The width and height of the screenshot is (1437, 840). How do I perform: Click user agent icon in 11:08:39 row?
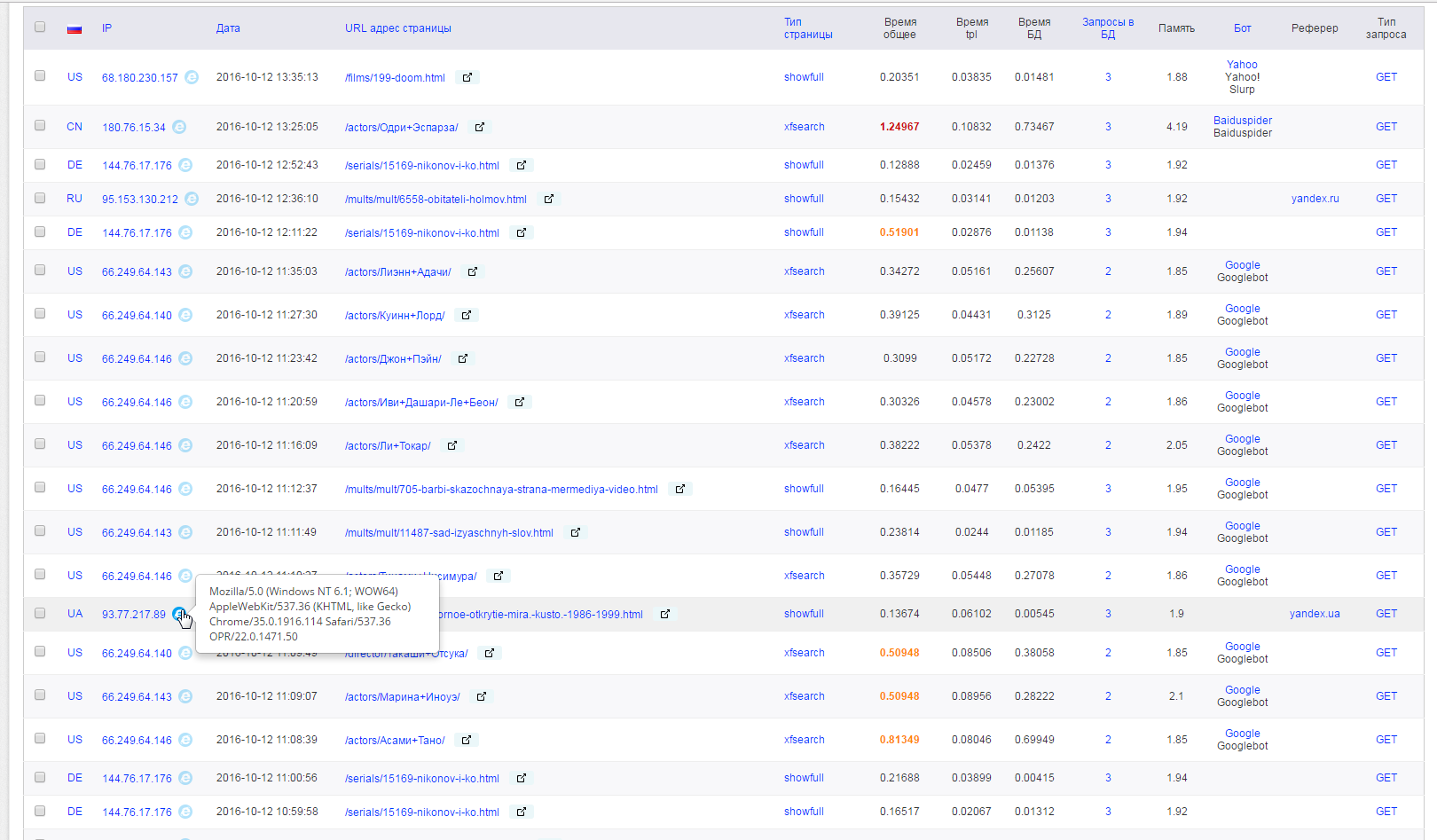(185, 740)
